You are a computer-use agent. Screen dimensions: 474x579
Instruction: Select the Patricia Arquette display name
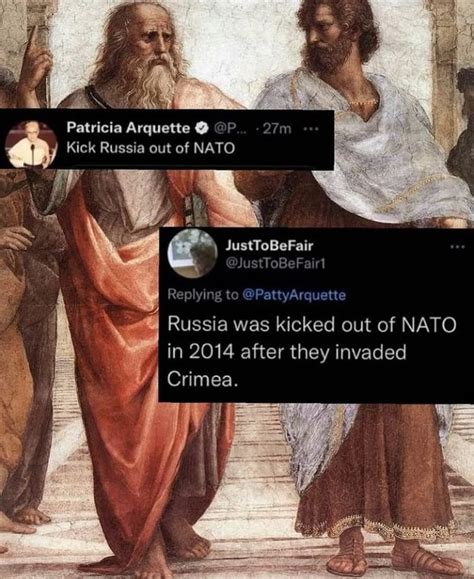tap(128, 128)
